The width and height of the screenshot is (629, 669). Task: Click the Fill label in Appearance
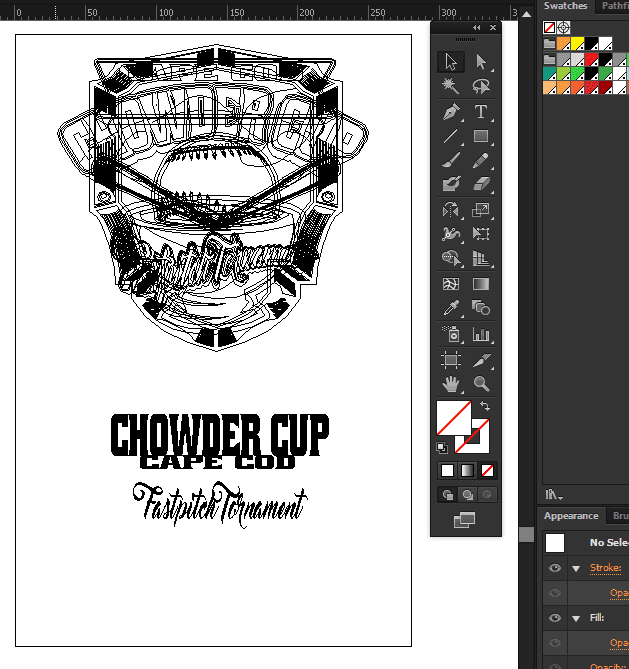click(597, 618)
